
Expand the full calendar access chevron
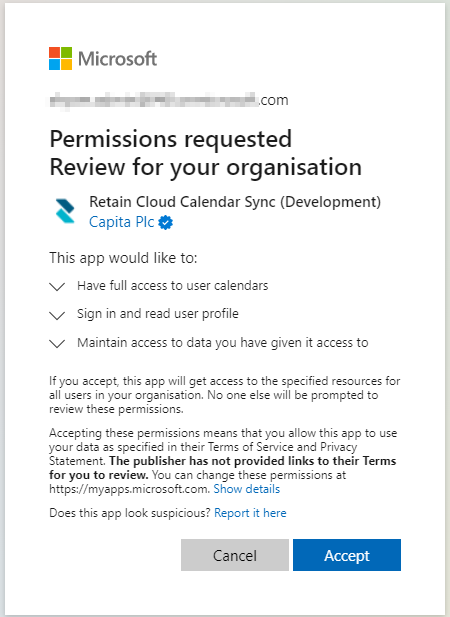(57, 286)
